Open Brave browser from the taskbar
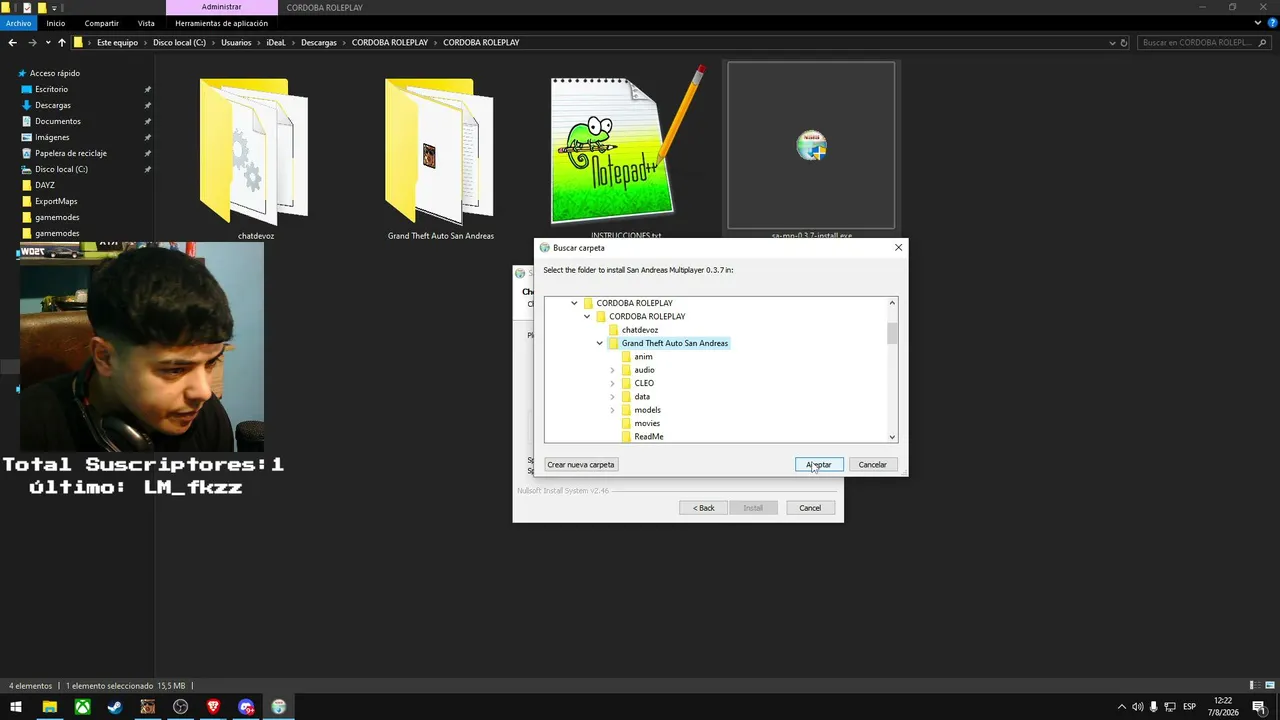The image size is (1280, 720). (x=213, y=707)
